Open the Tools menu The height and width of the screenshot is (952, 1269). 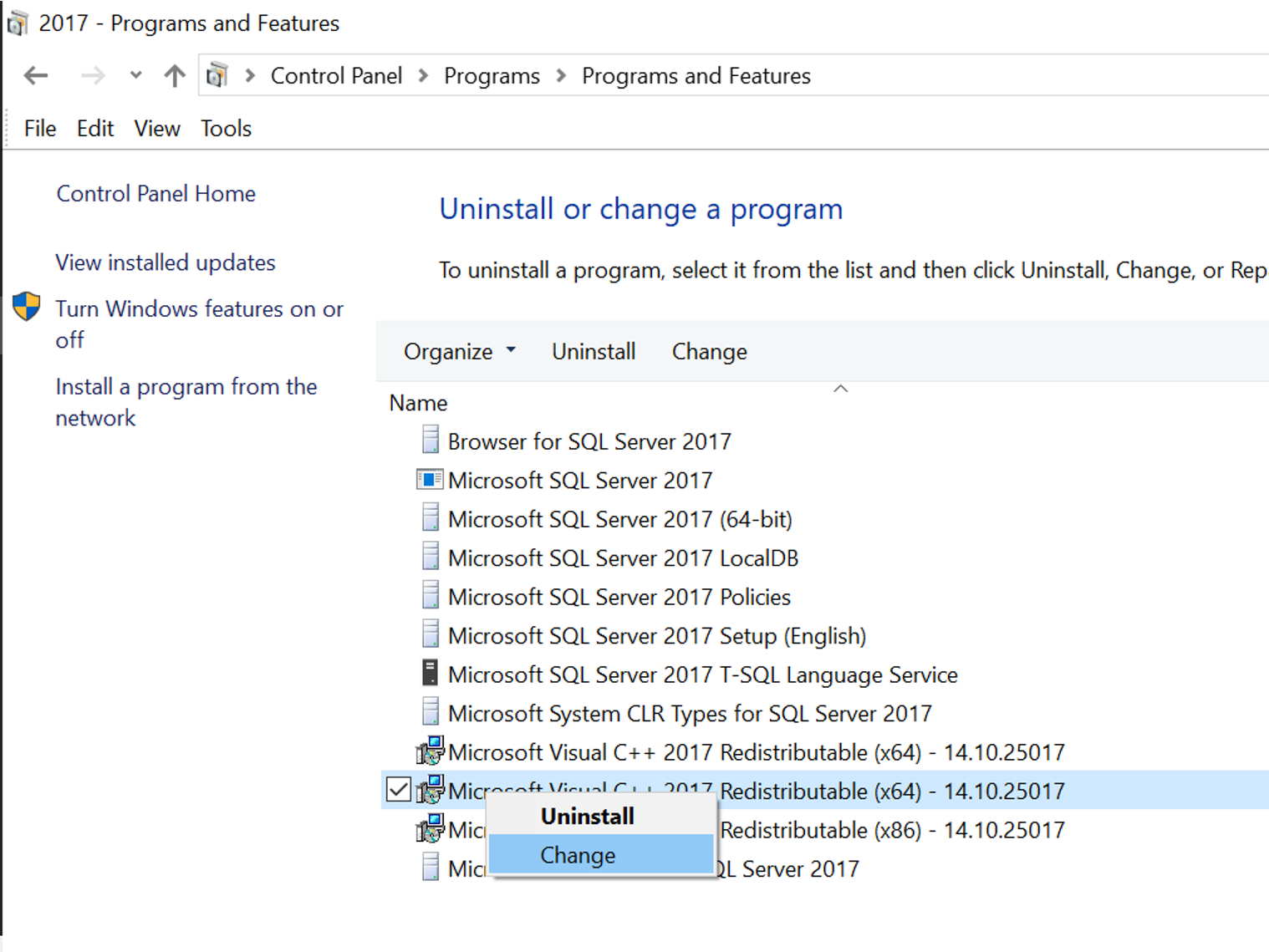225,128
